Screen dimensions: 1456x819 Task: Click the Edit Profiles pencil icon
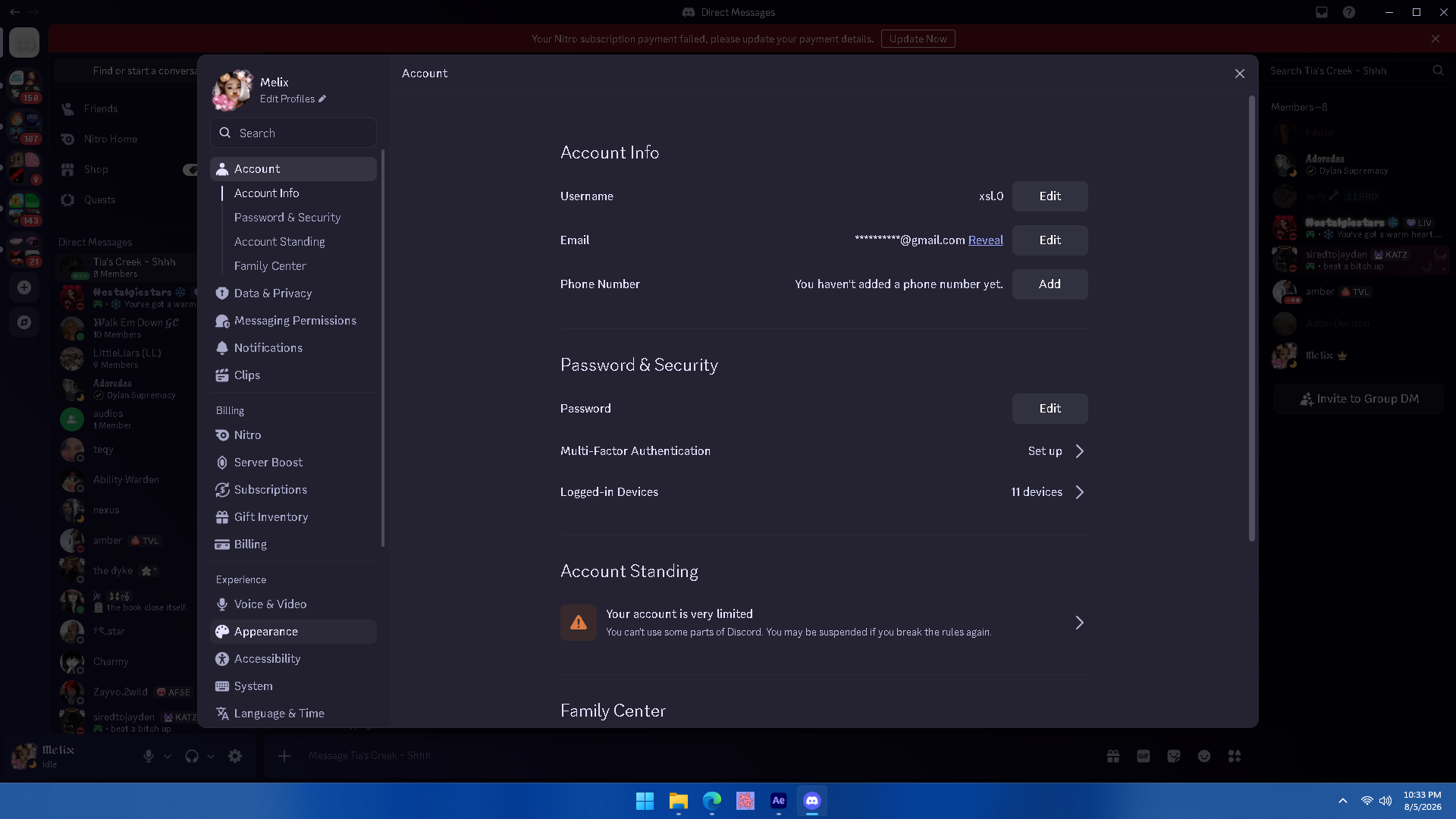pos(322,99)
